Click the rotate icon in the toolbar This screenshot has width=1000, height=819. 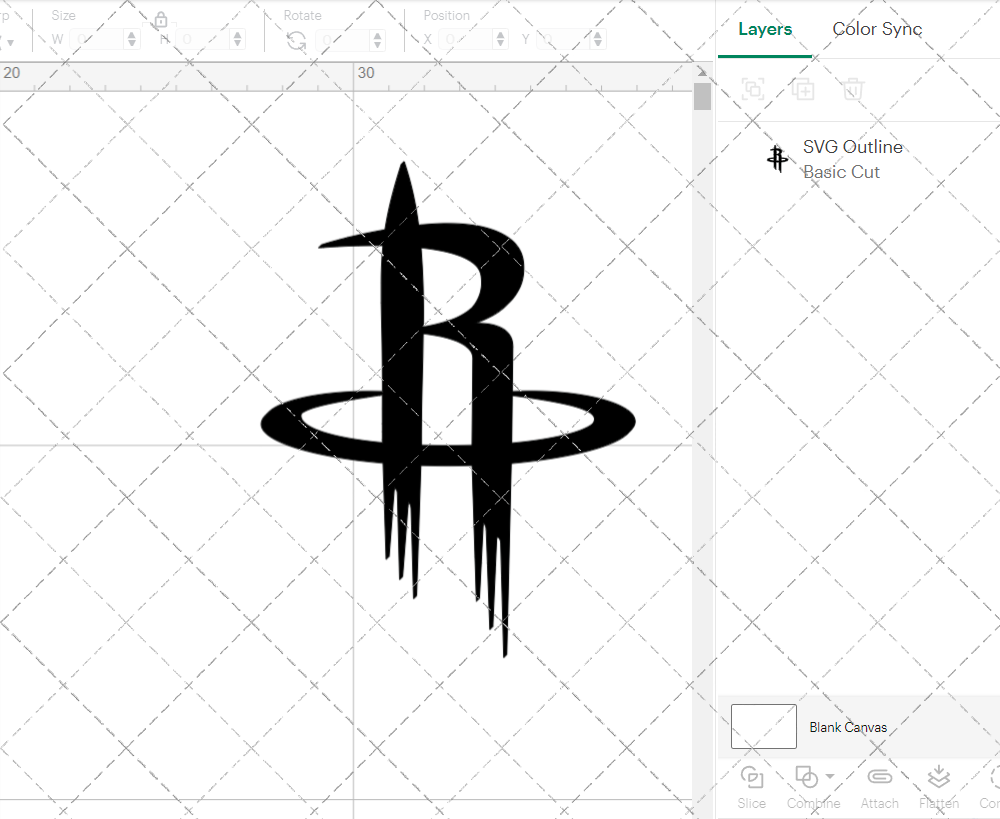pos(296,39)
